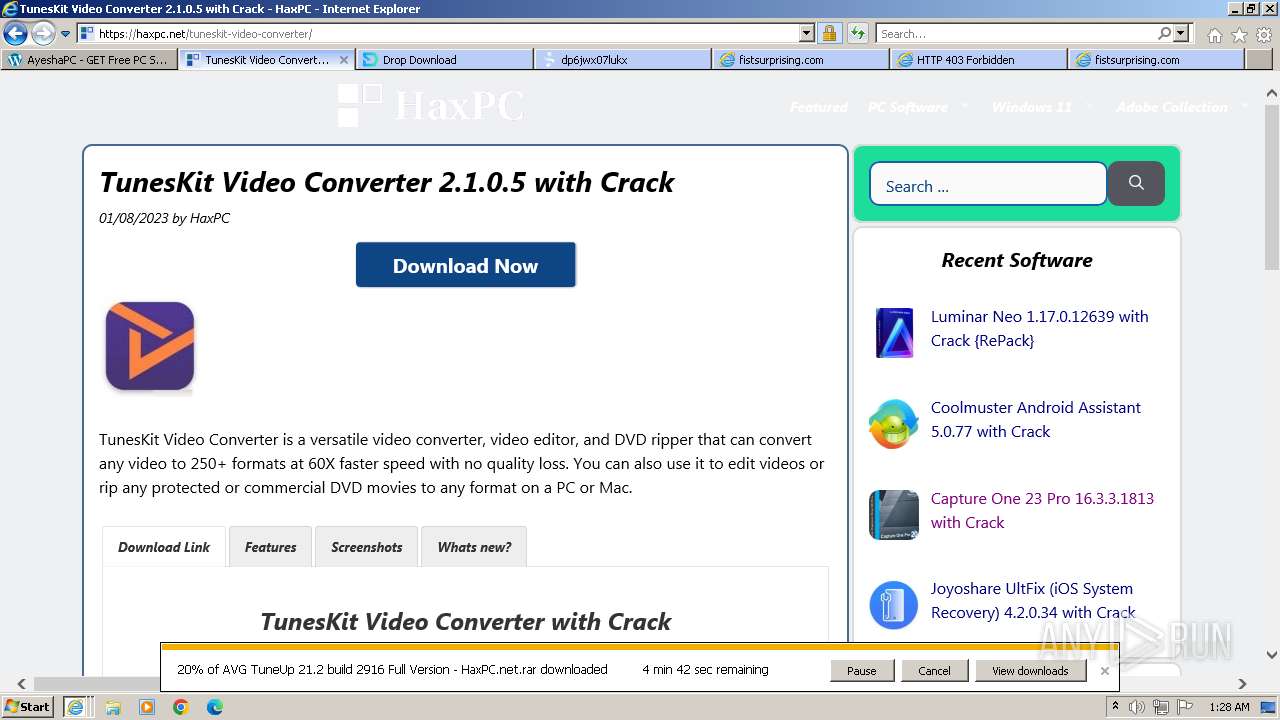Click the Capture One 23 Pro thumbnail
1280x720 pixels.
(x=894, y=515)
